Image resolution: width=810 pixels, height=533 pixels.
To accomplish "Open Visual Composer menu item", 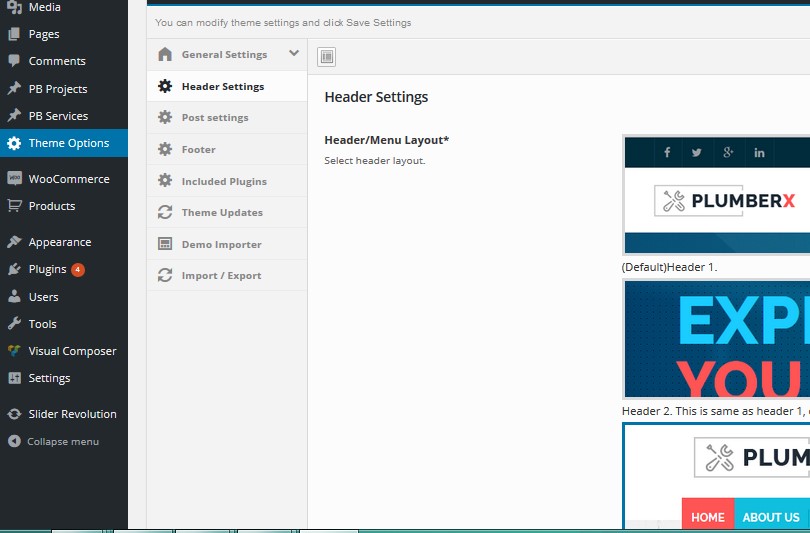I will click(x=64, y=351).
